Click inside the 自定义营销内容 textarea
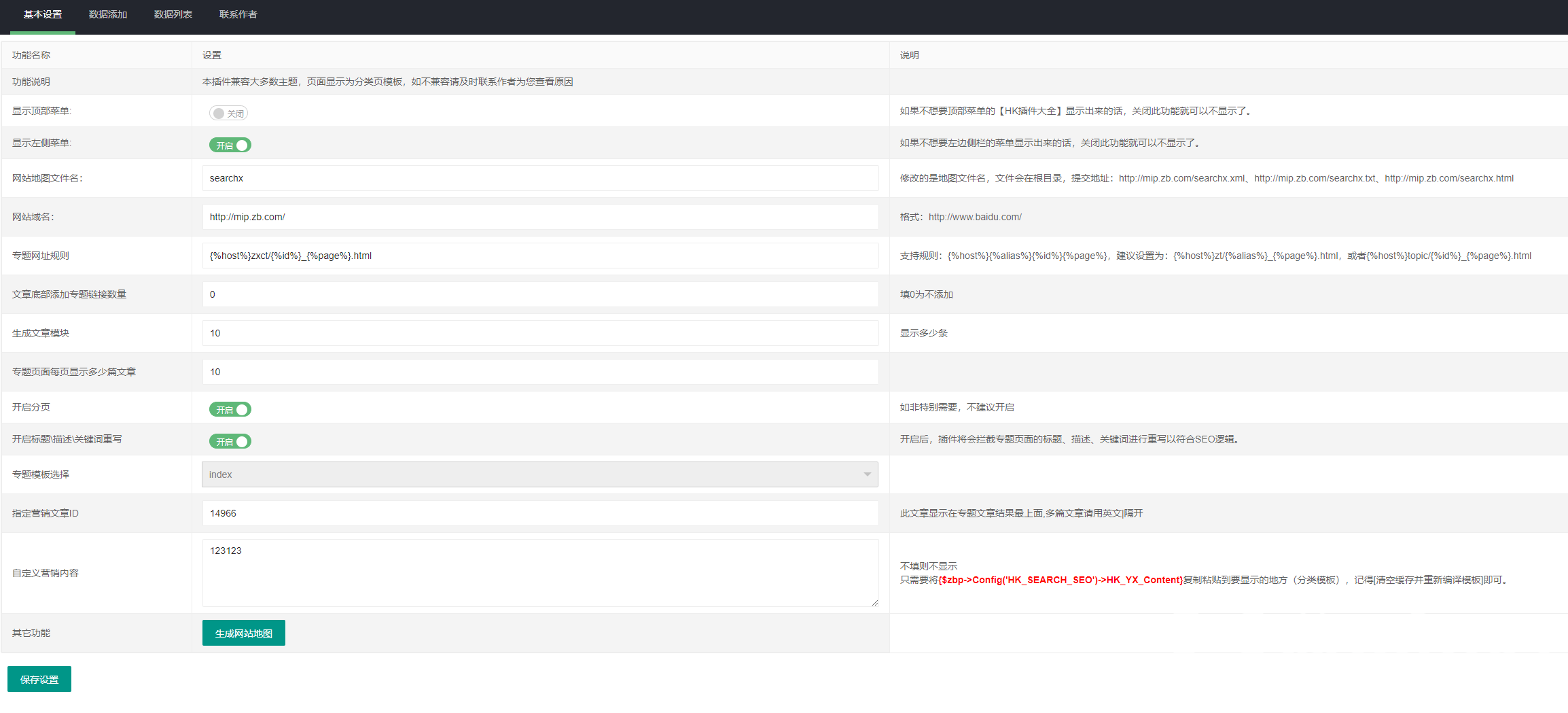The height and width of the screenshot is (713, 1568). point(540,573)
